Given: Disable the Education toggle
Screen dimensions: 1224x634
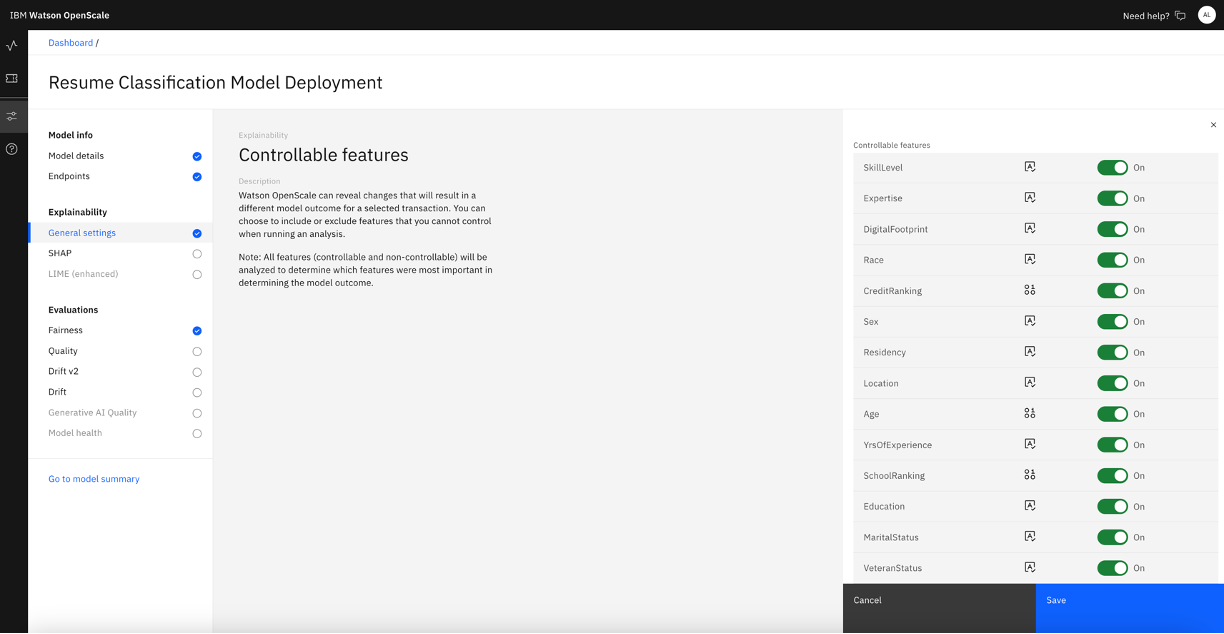Looking at the screenshot, I should coord(1112,506).
